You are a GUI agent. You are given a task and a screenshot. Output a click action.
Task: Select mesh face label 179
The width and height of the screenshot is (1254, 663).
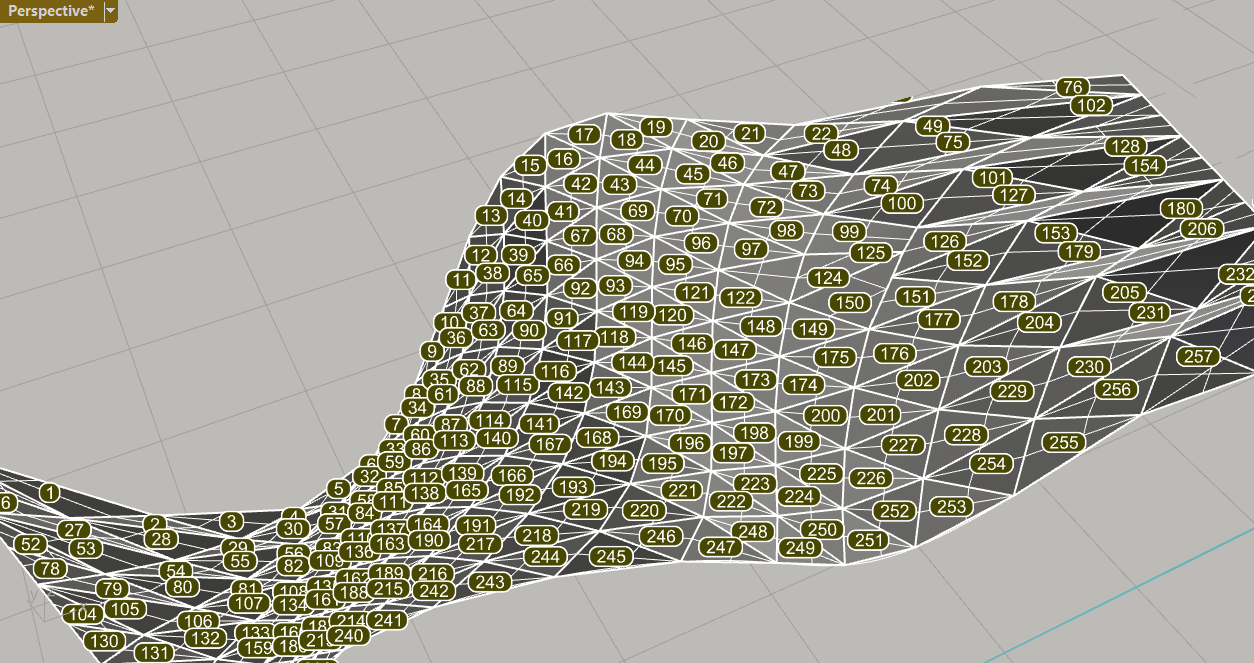tap(1079, 251)
